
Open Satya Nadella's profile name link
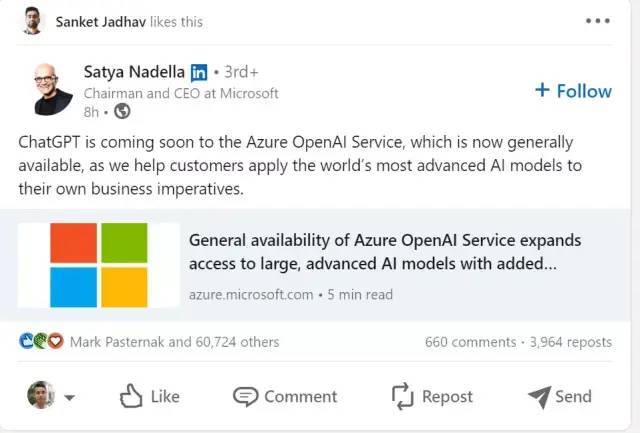point(134,72)
